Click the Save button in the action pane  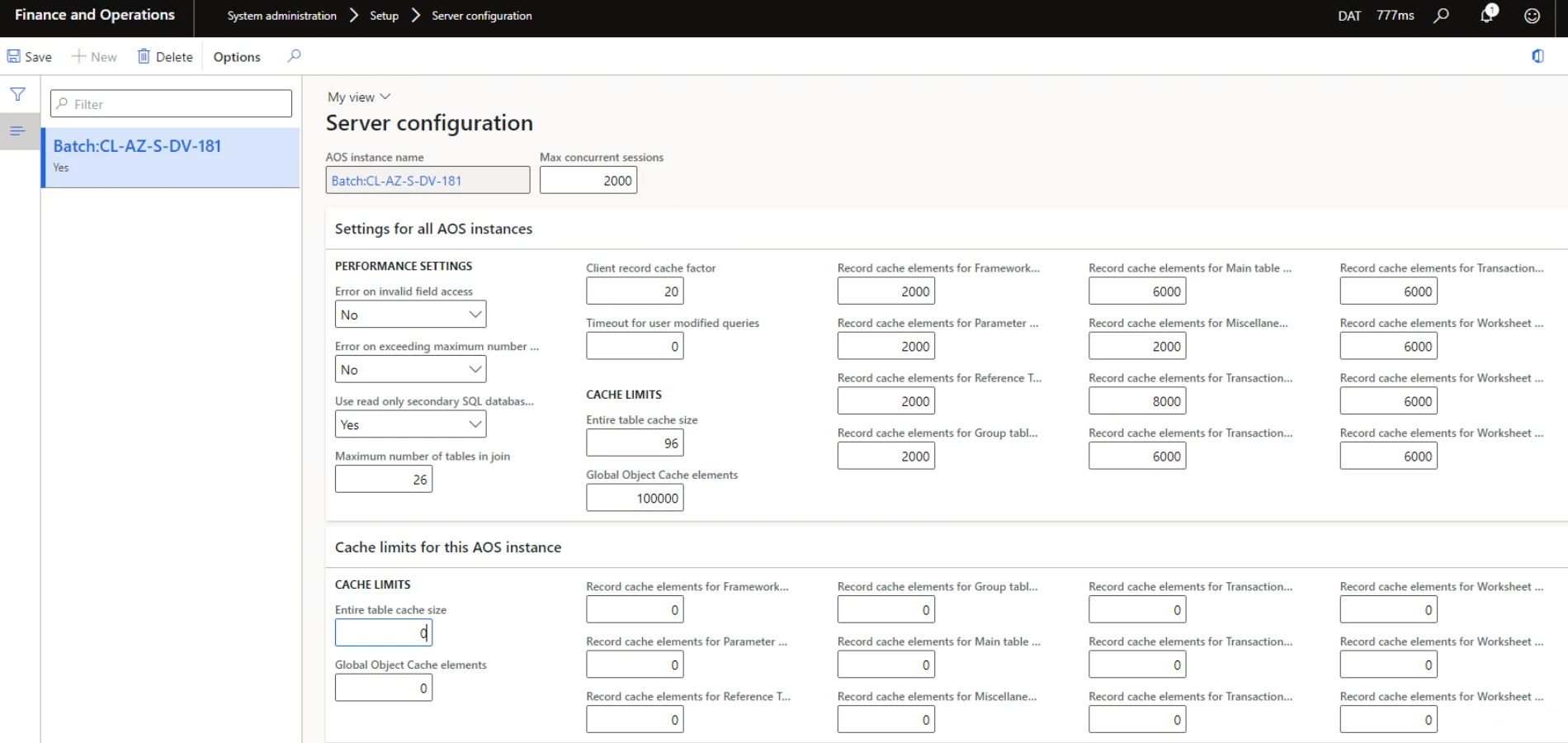click(x=30, y=56)
